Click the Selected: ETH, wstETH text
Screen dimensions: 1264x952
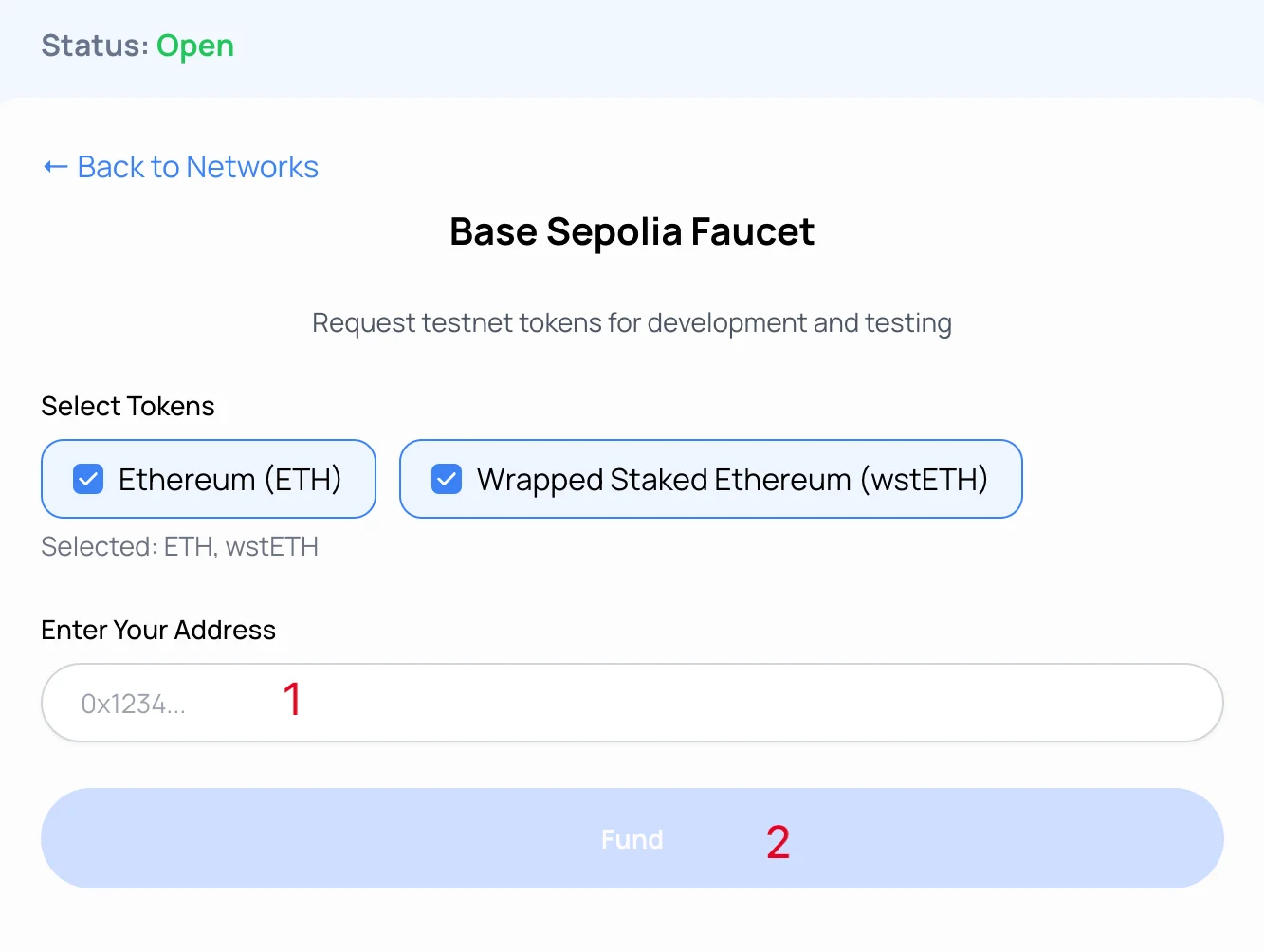tap(180, 547)
